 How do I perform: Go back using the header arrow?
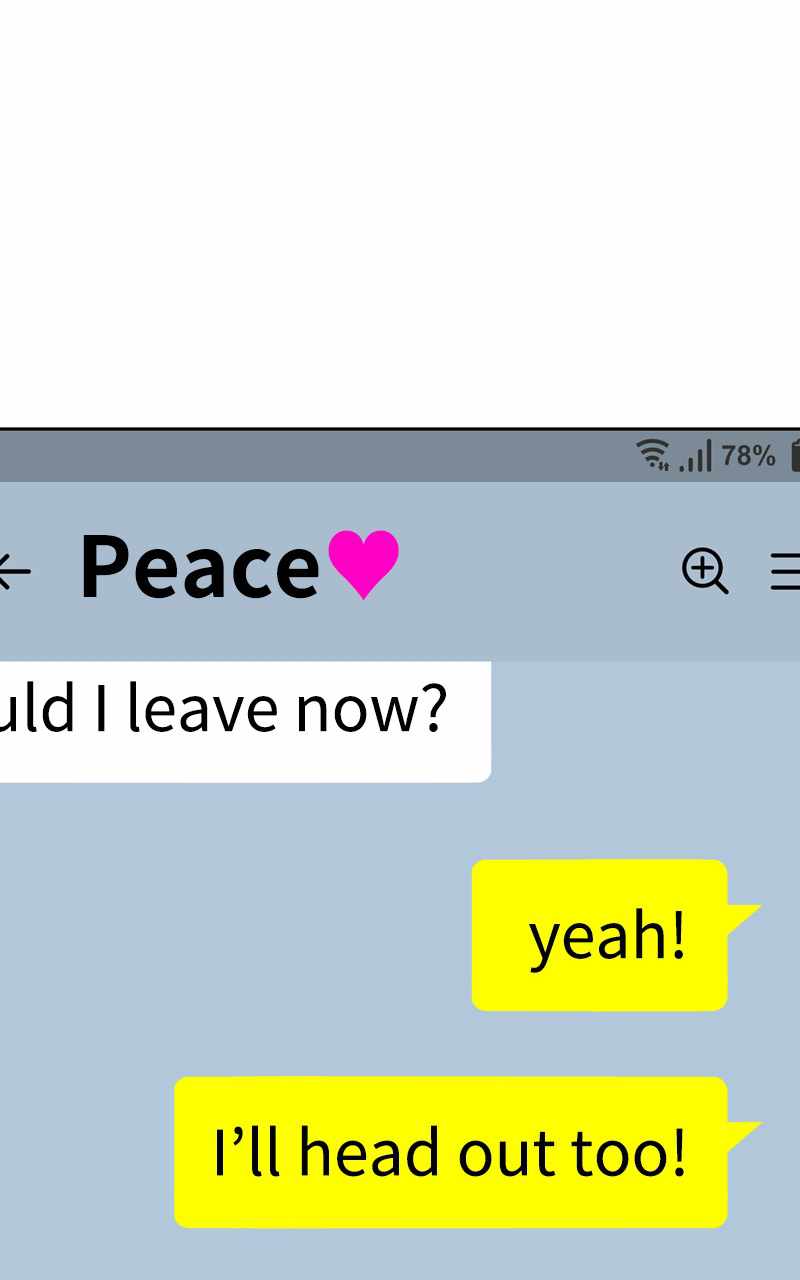click(14, 572)
